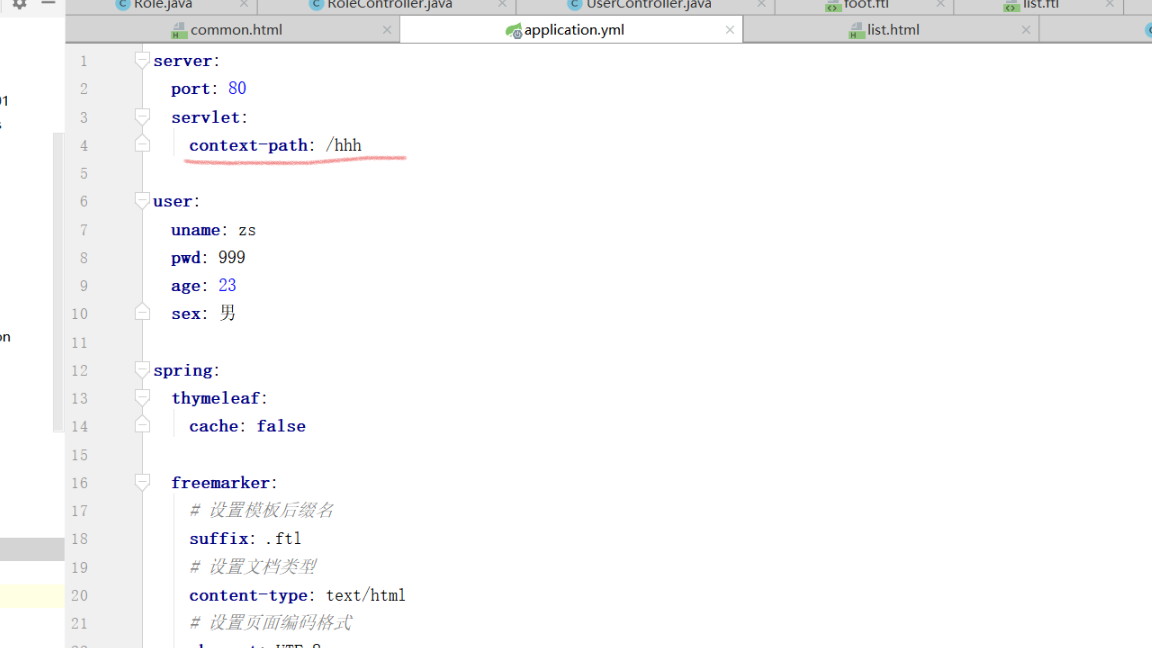Close the list.html tab
The image size is (1152, 648).
tap(1026, 30)
